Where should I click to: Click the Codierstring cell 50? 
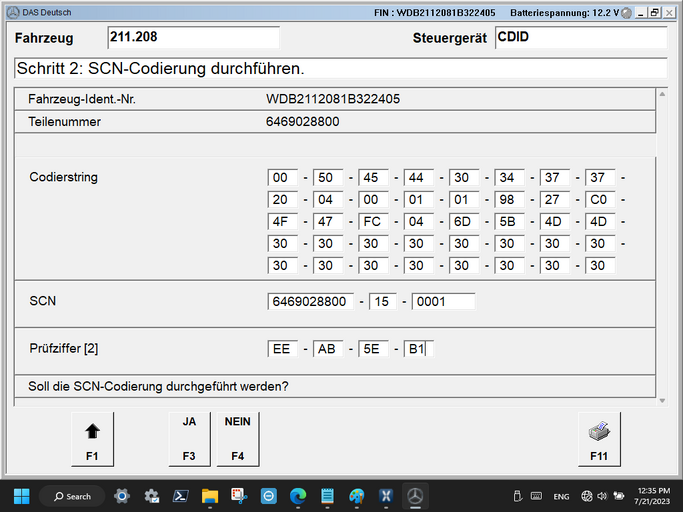(x=328, y=177)
